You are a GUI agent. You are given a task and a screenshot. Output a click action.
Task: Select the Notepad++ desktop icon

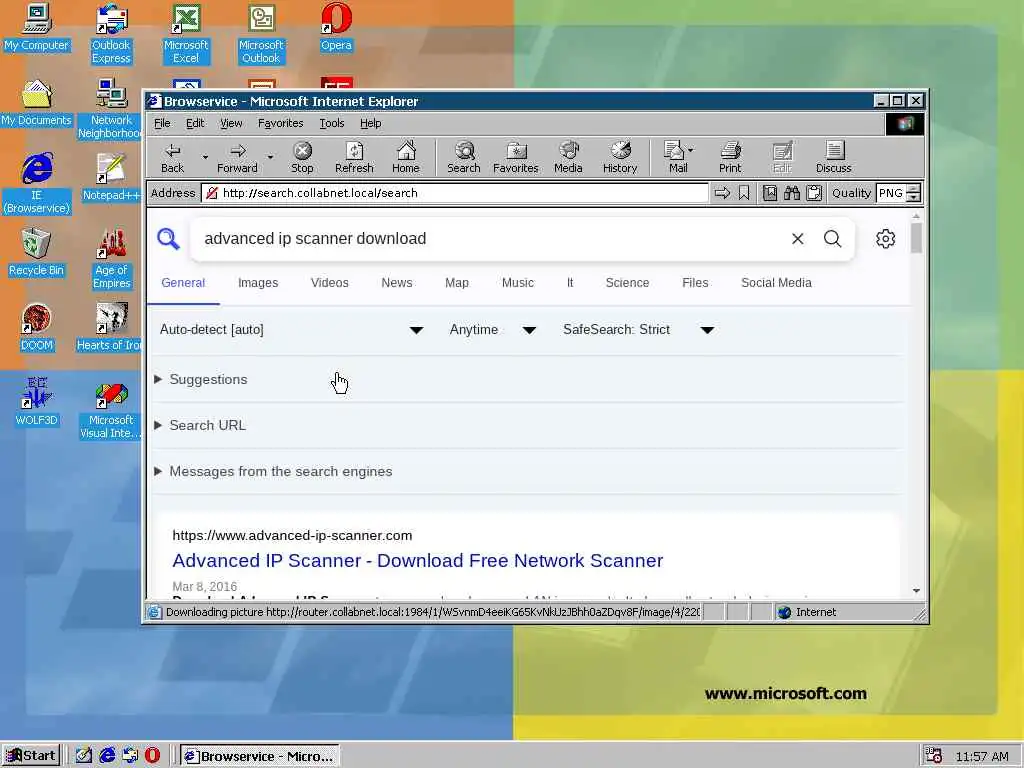pos(111,176)
